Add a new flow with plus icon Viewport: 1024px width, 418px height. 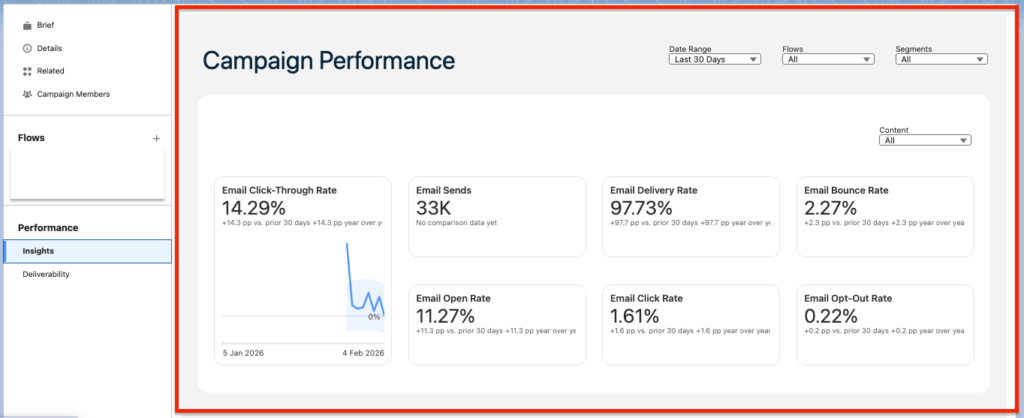(x=156, y=138)
